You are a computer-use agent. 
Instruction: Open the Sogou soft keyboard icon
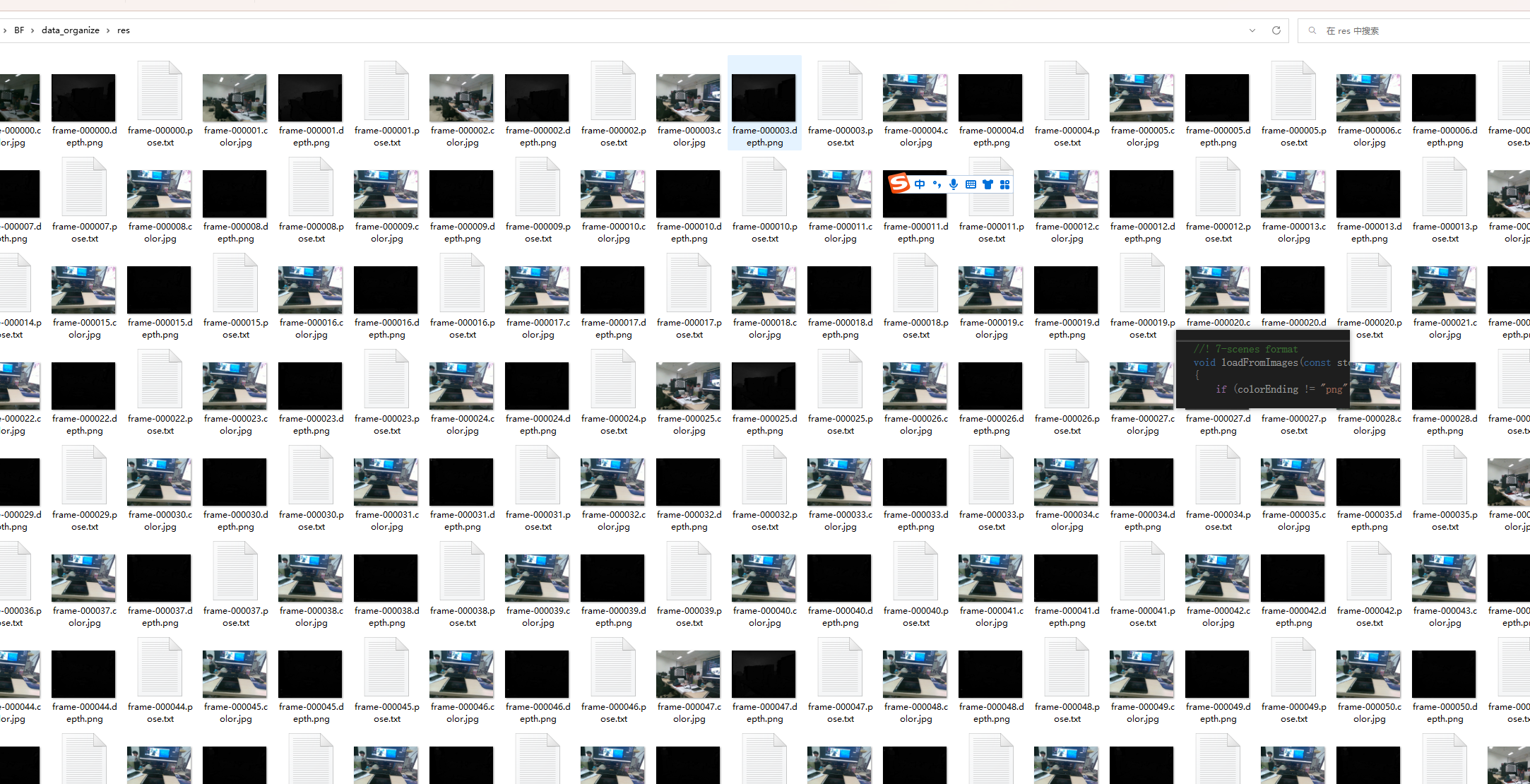tap(971, 184)
